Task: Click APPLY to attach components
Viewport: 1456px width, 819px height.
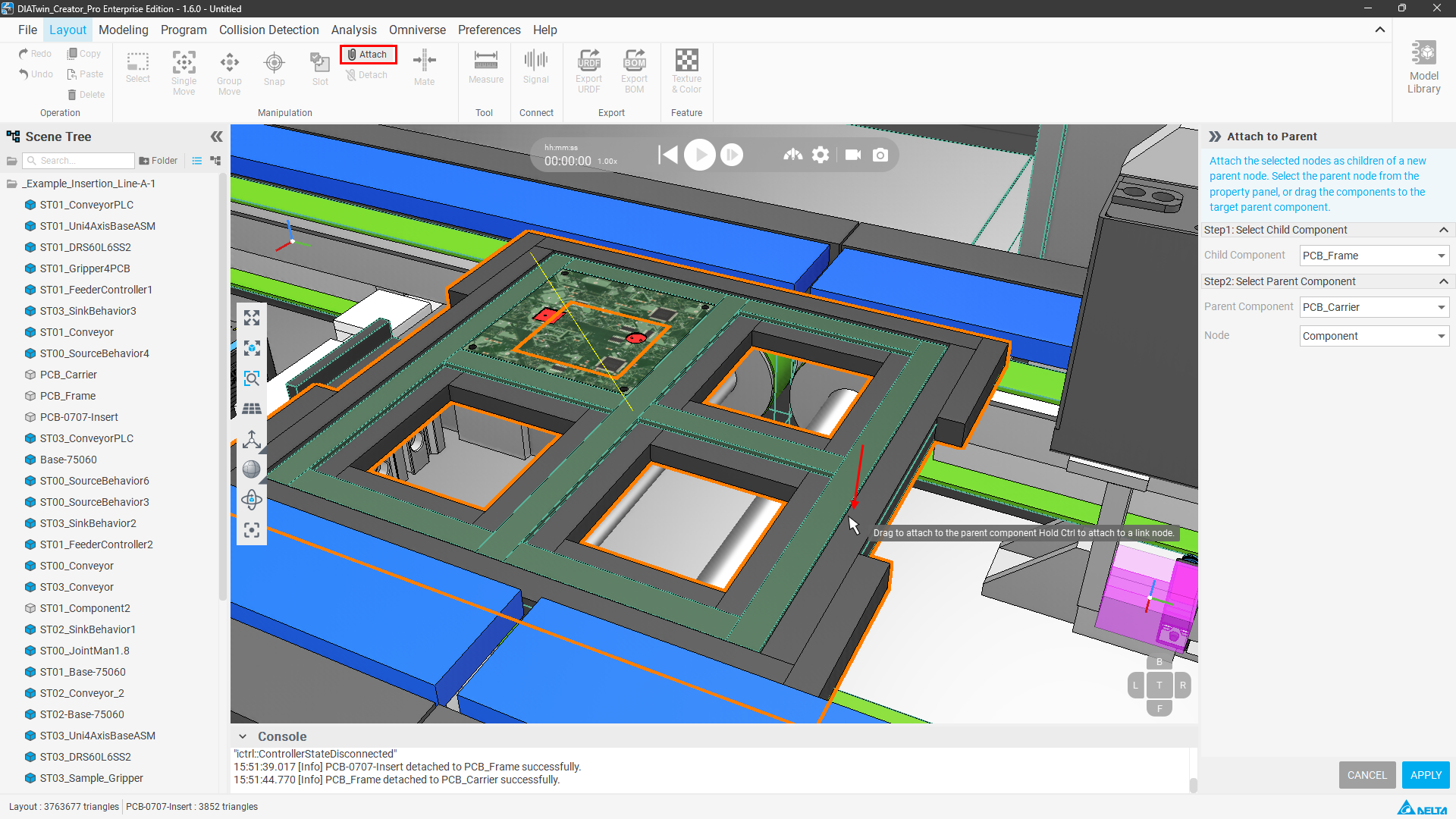Action: tap(1426, 775)
